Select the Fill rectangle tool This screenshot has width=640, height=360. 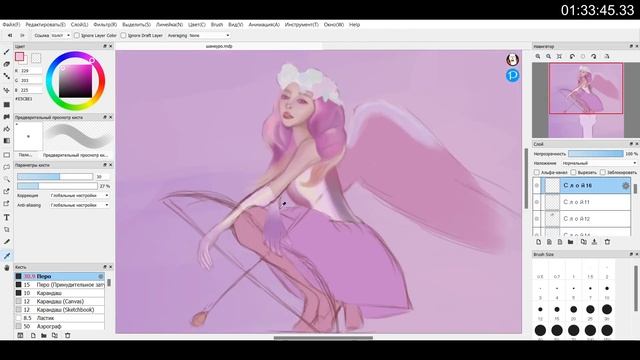tap(7, 104)
